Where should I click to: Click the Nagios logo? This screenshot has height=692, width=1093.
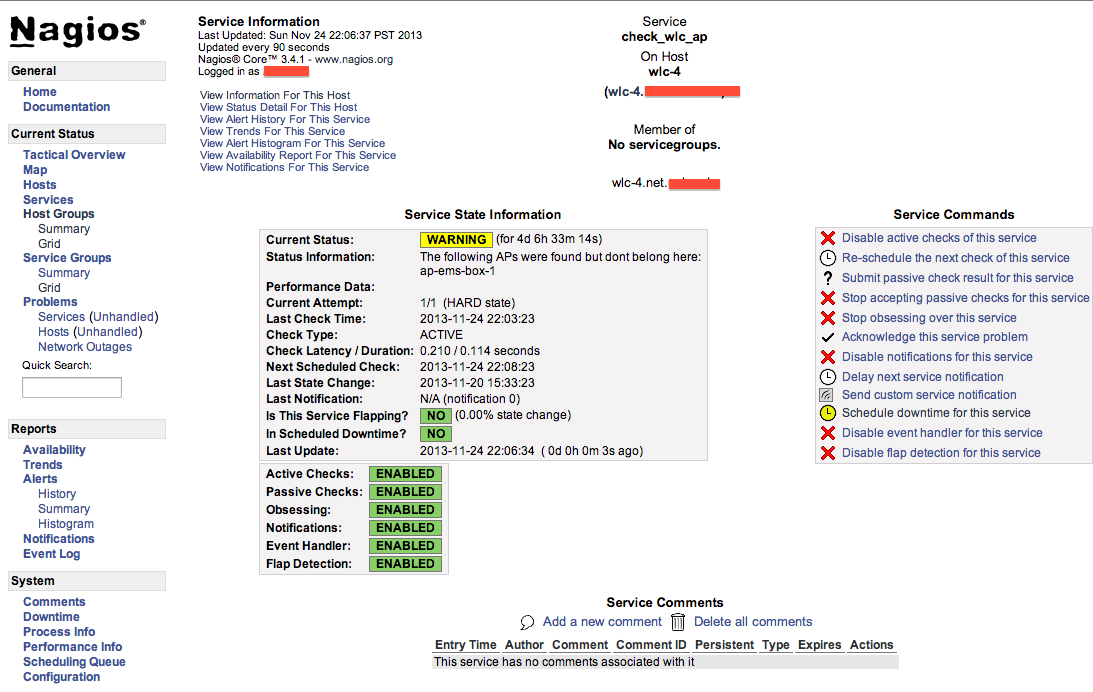pos(75,31)
